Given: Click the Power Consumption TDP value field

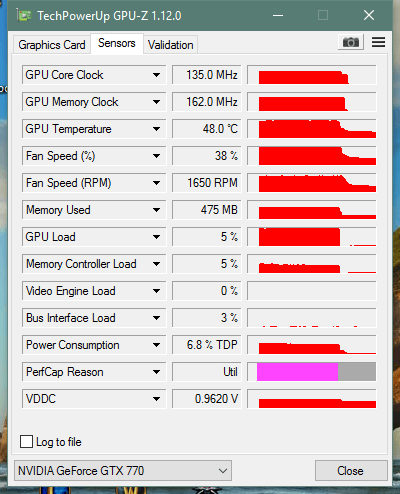Looking at the screenshot, I should [x=206, y=345].
